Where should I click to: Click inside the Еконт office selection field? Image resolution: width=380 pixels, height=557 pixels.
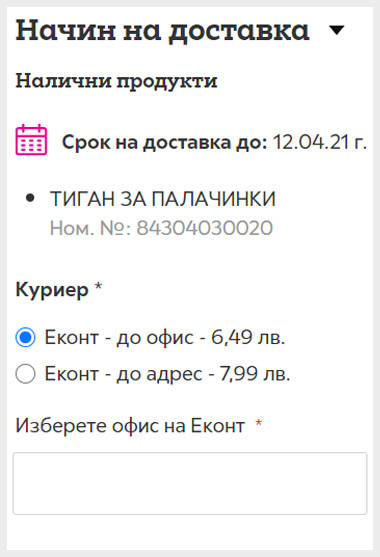190,483
